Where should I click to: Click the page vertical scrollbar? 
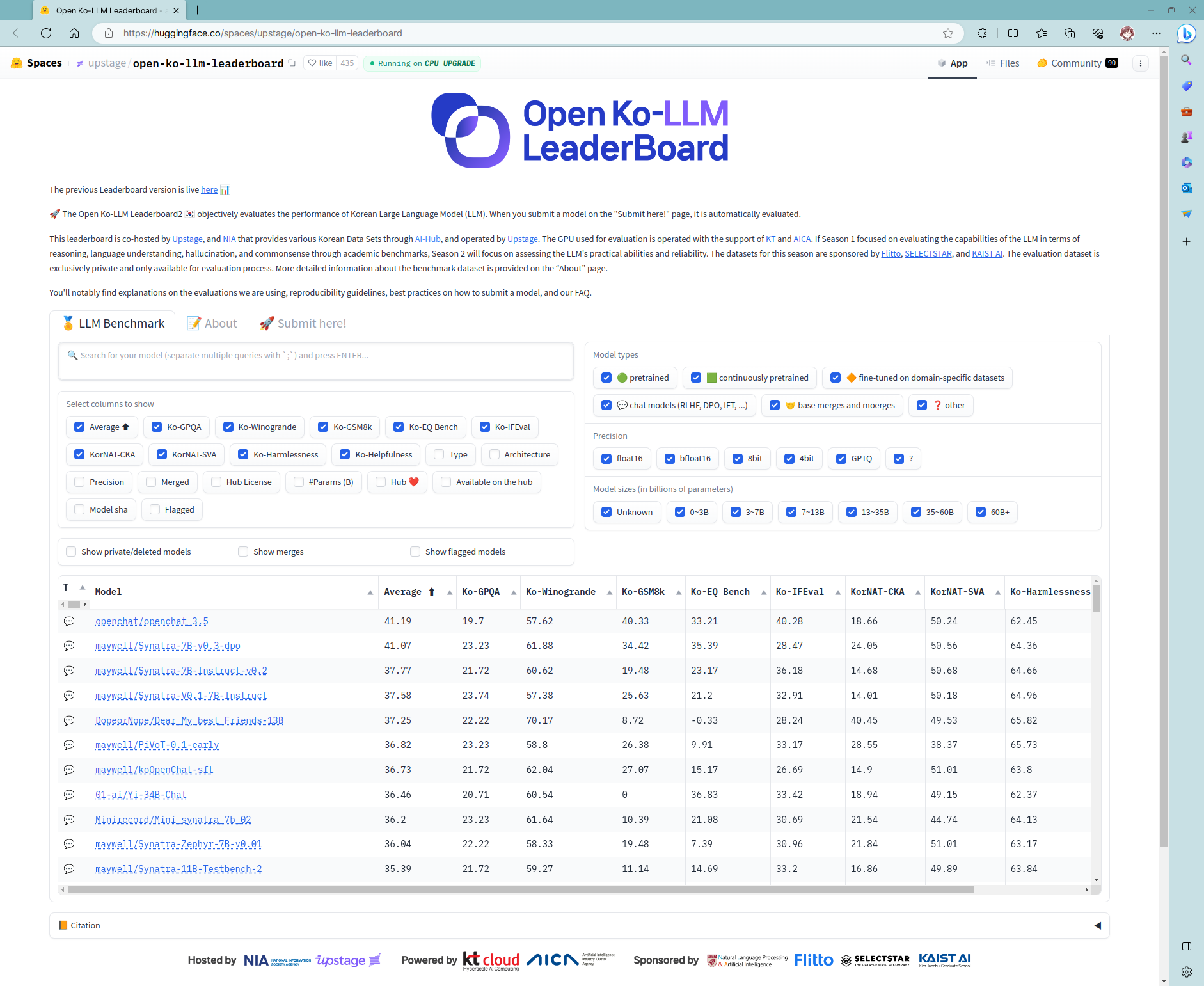point(1164,451)
